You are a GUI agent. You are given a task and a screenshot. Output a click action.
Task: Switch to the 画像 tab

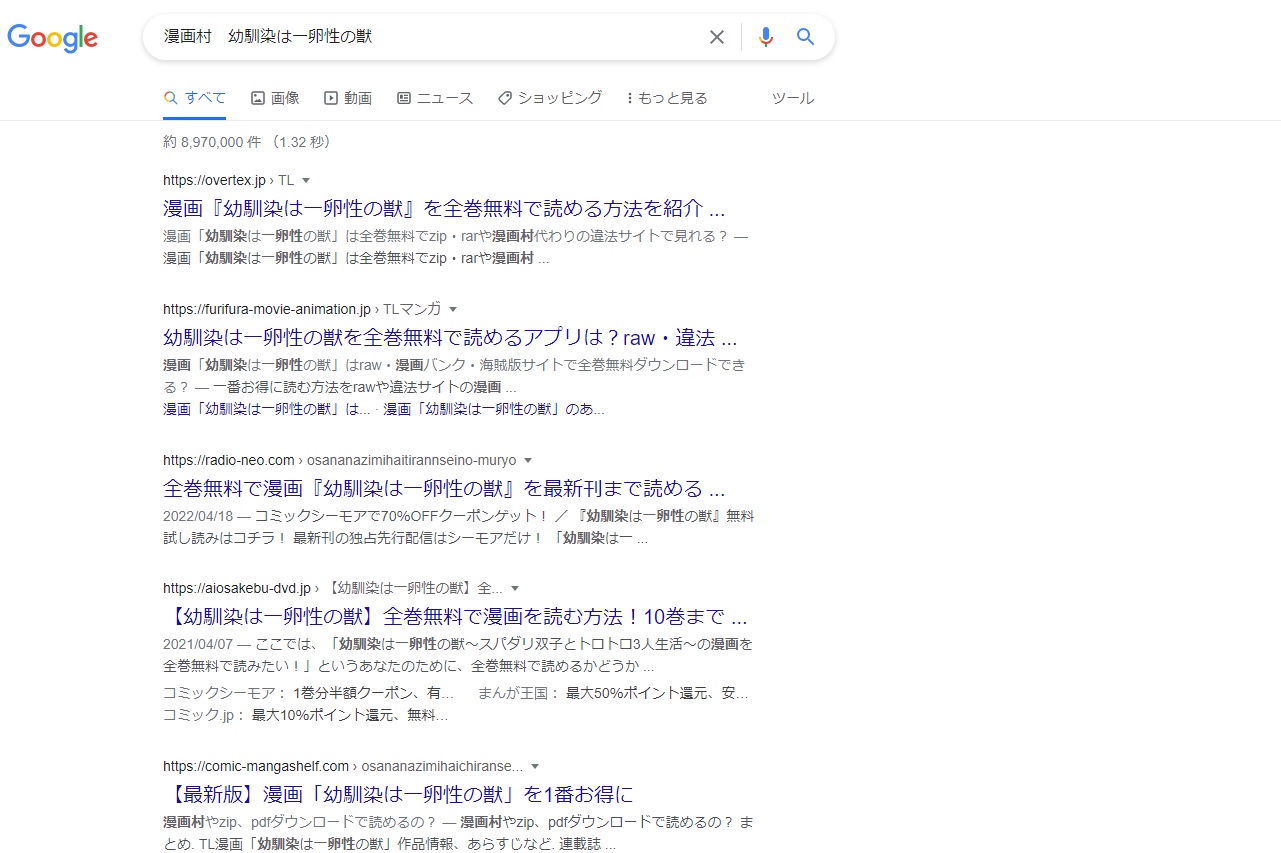(x=275, y=98)
